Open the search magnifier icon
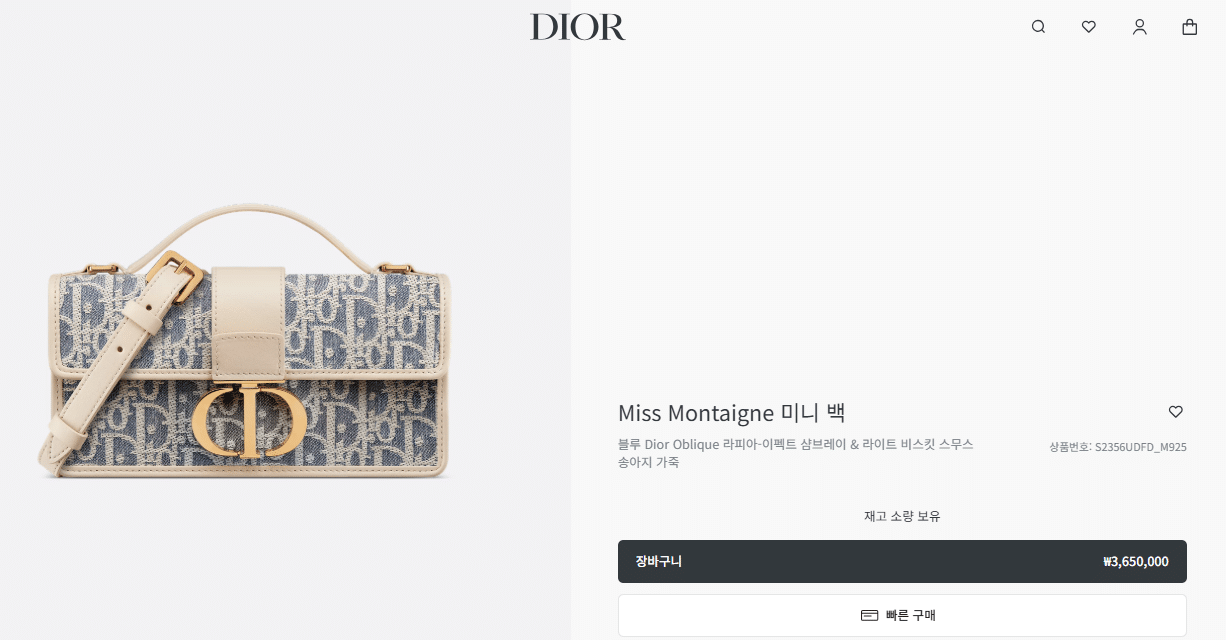The width and height of the screenshot is (1226, 640). 1038,27
